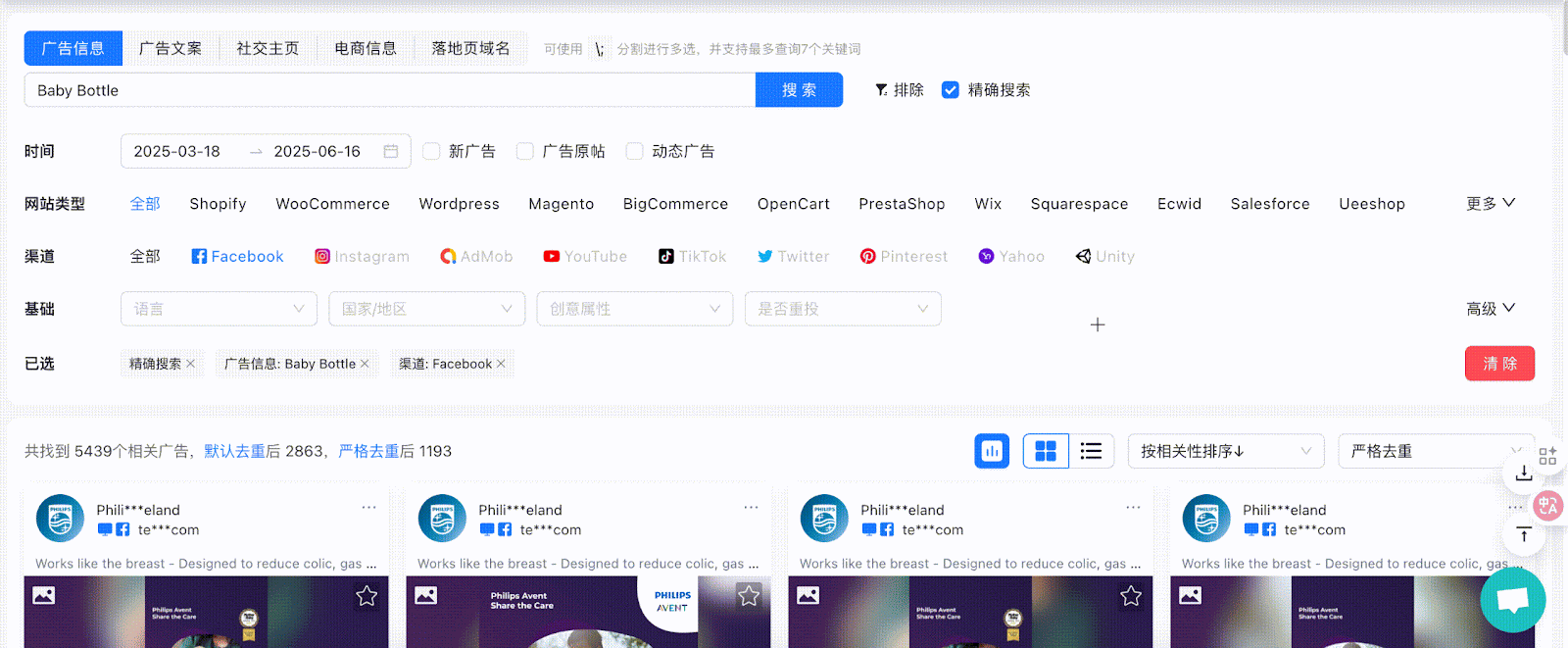The width and height of the screenshot is (1568, 648).
Task: Click the end date 2025-06-16
Action: point(318,151)
